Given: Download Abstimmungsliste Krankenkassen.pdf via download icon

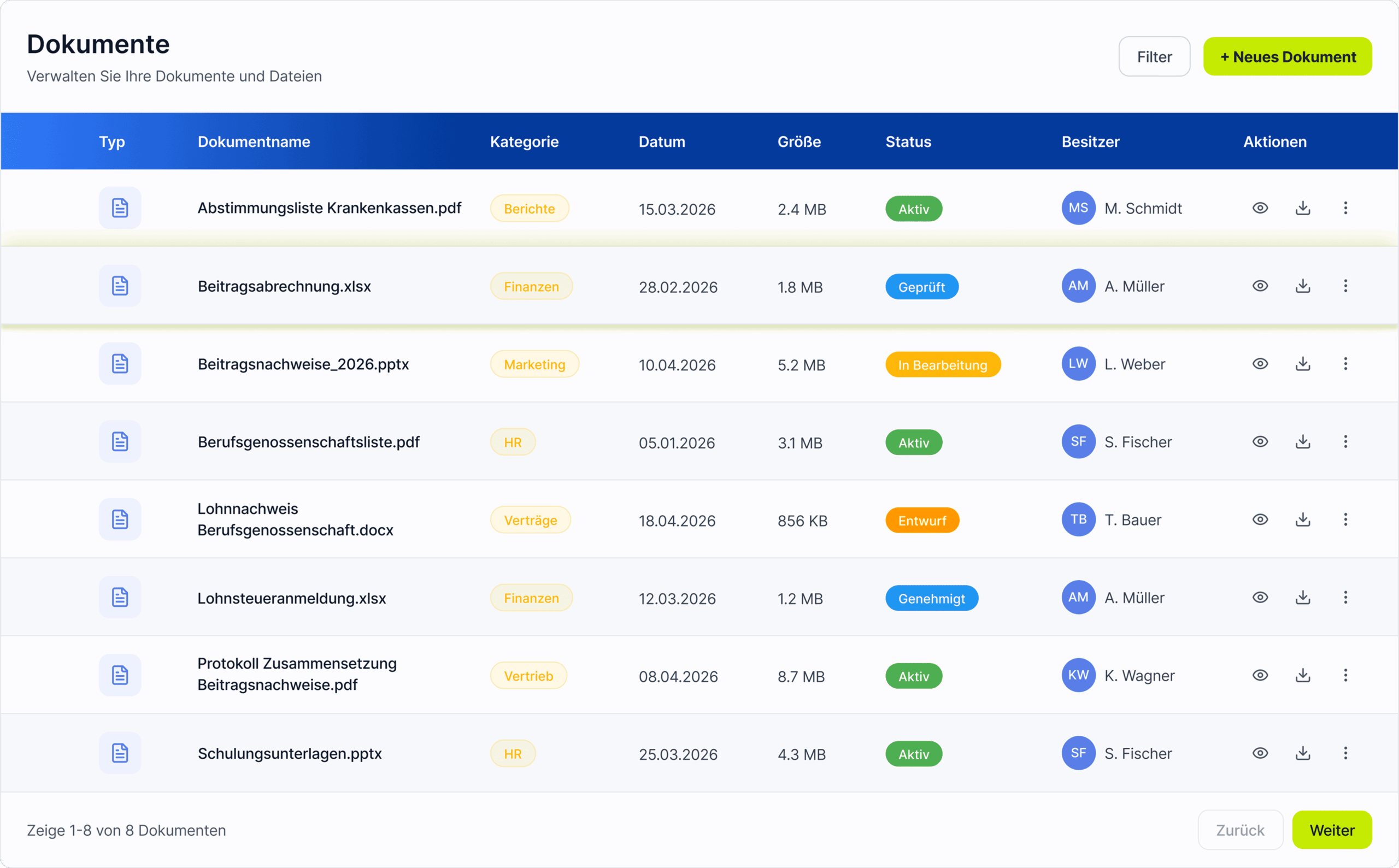Looking at the screenshot, I should (1302, 208).
